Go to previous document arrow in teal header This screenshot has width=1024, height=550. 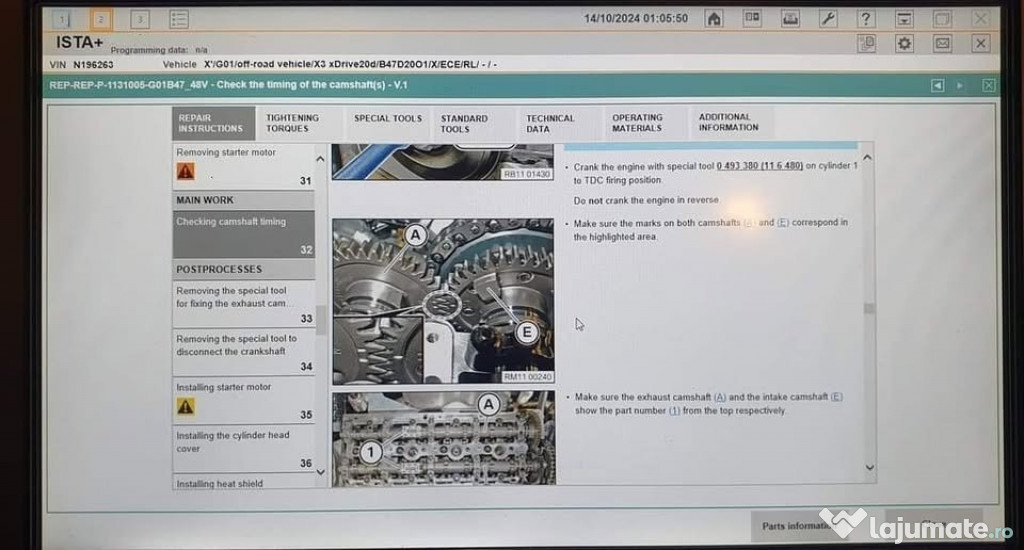coord(937,85)
